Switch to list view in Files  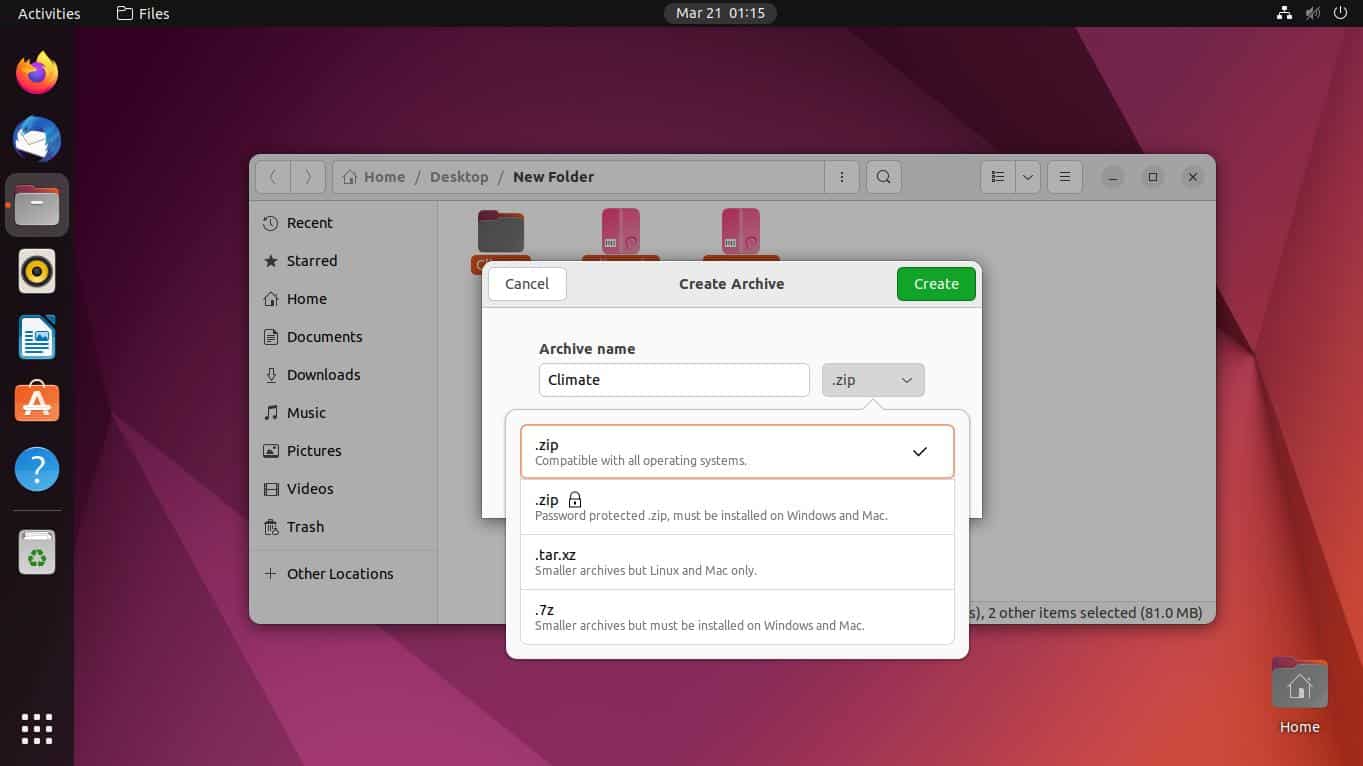coord(997,177)
